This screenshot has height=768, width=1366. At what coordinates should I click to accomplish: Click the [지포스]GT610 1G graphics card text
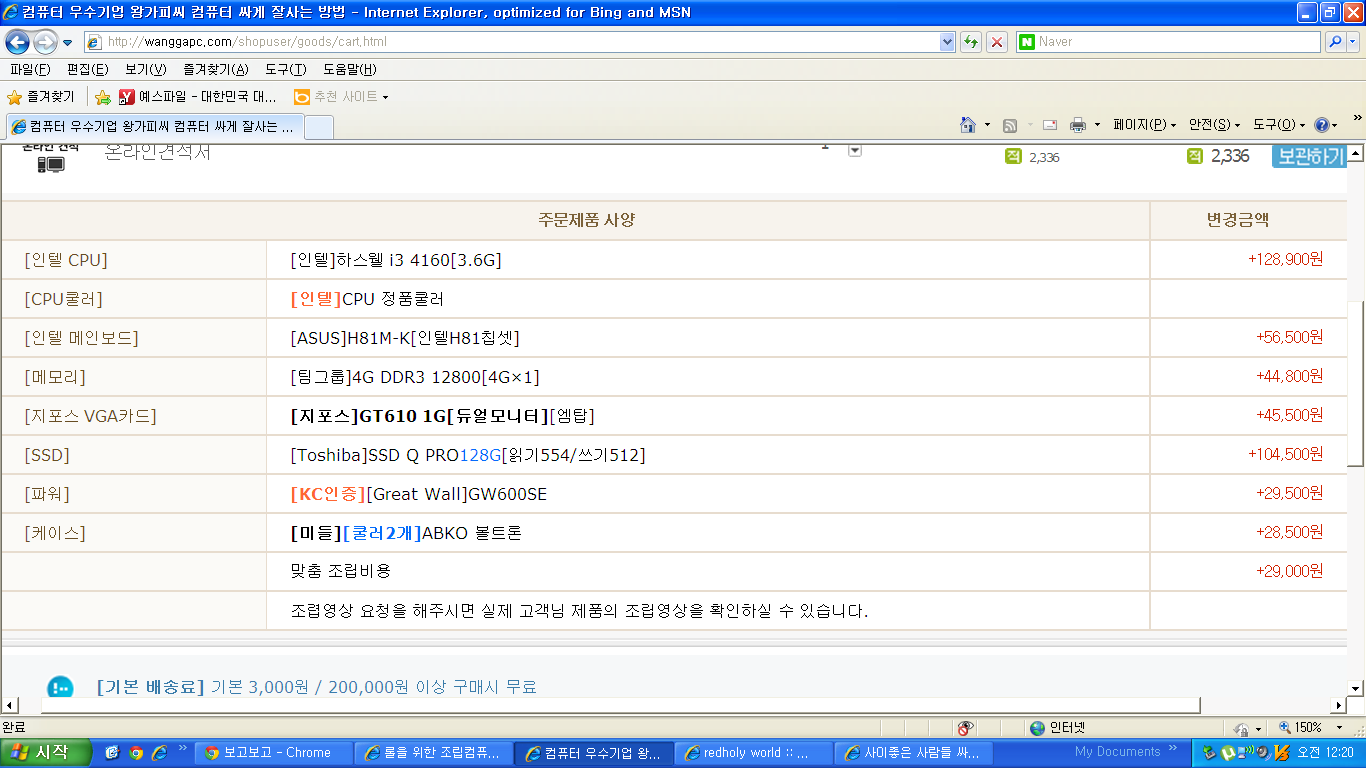point(442,416)
